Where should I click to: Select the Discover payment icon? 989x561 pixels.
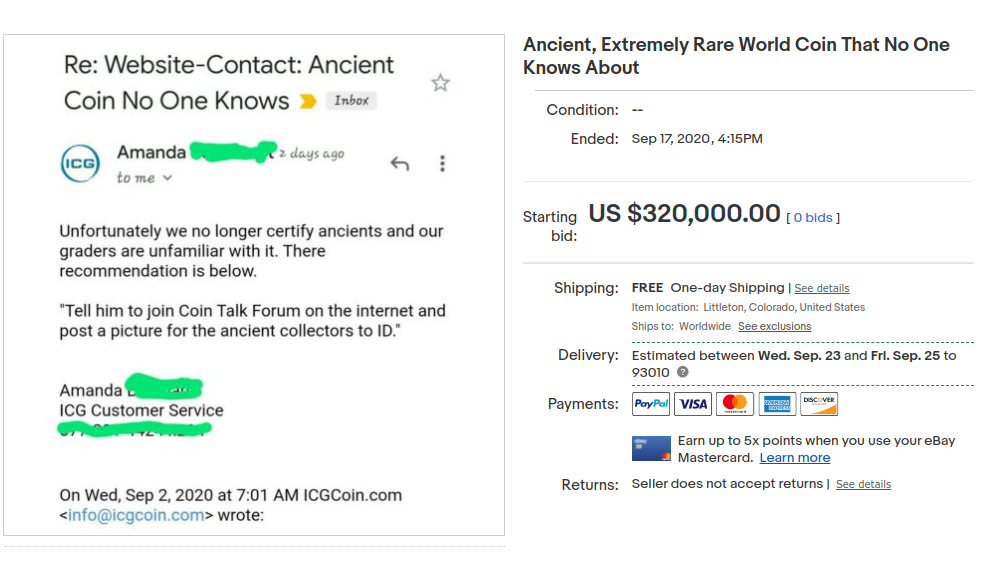[x=819, y=404]
